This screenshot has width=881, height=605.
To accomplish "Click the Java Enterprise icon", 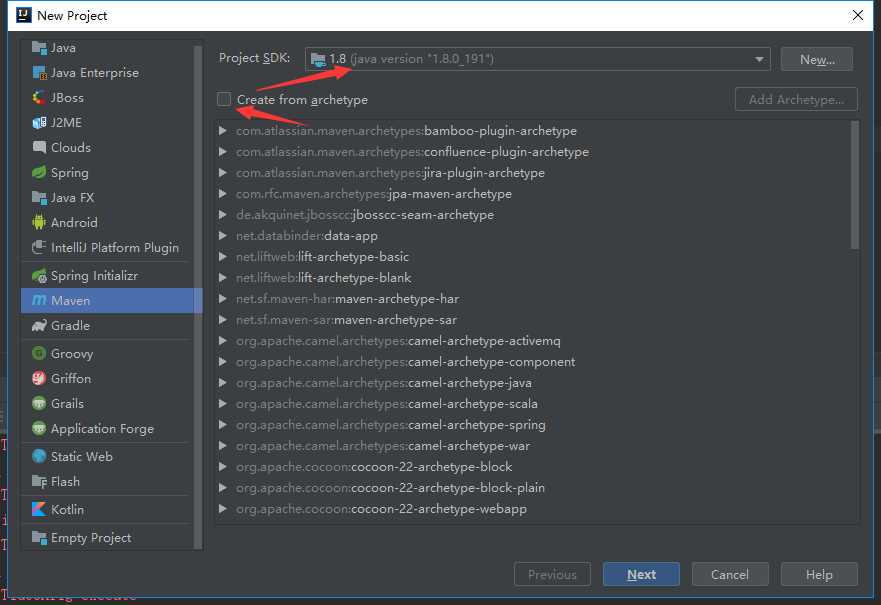I will 39,72.
